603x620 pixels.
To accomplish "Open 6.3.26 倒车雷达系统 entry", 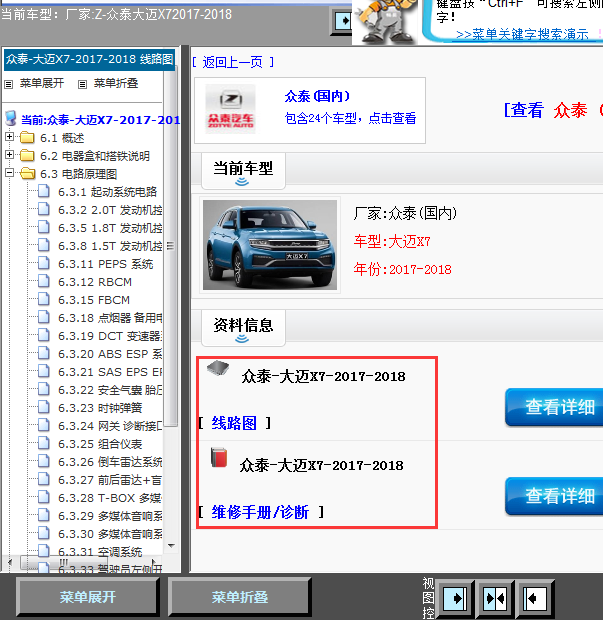I will 110,462.
